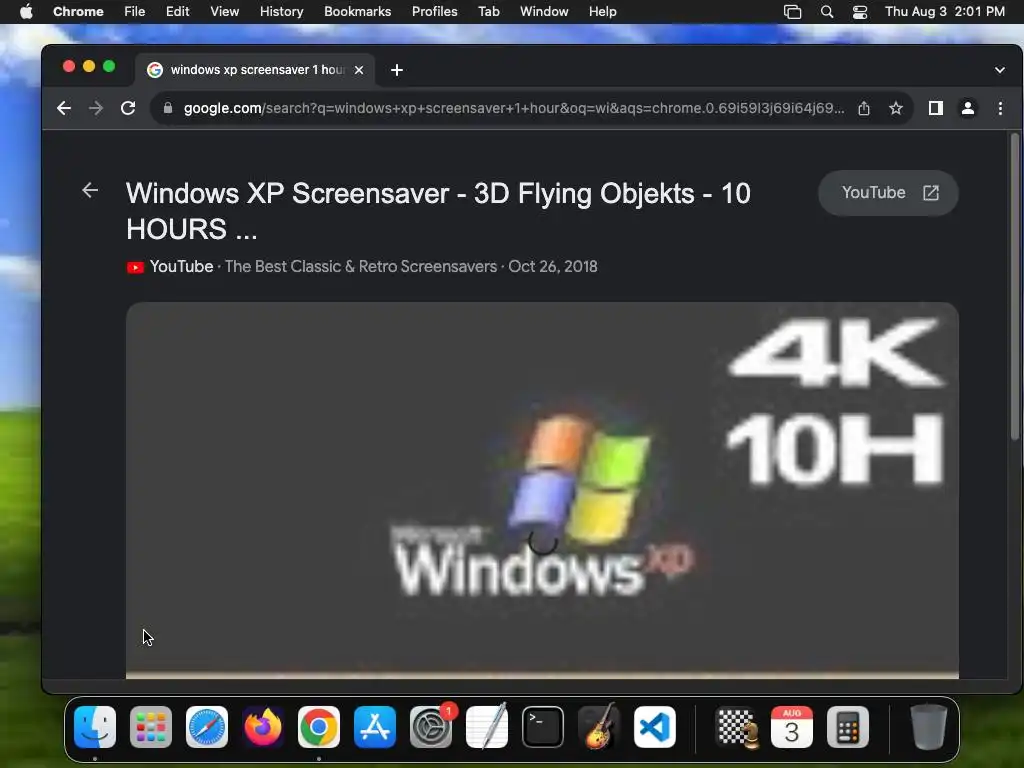The image size is (1024, 768).
Task: Click the Stage Manager menu bar icon
Action: pyautogui.click(x=792, y=12)
